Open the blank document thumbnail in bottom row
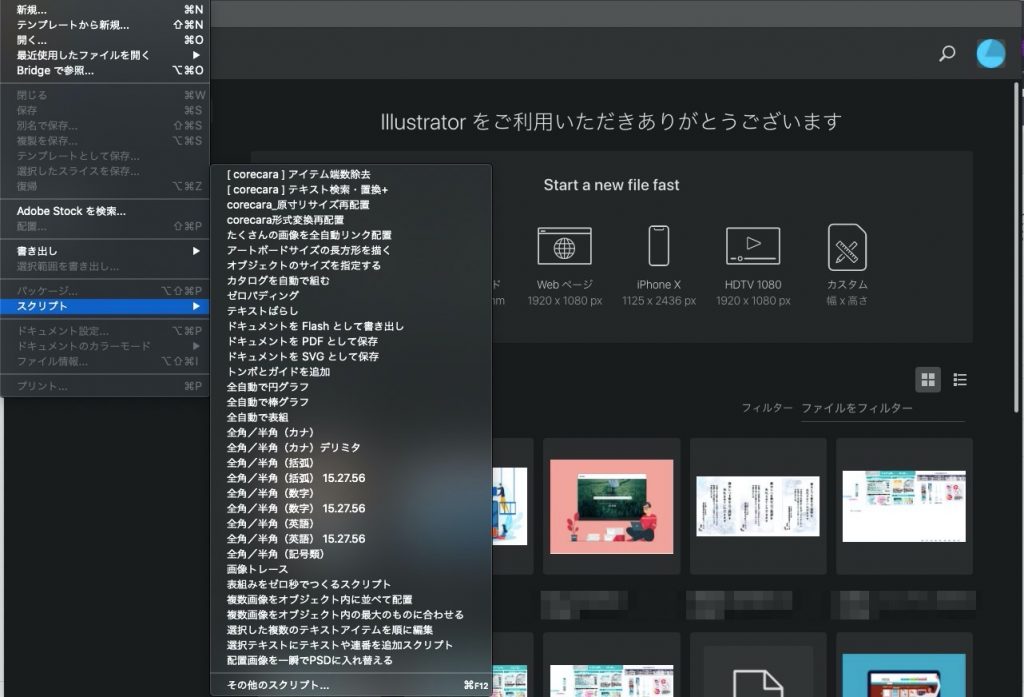The height and width of the screenshot is (697, 1024). [758, 672]
